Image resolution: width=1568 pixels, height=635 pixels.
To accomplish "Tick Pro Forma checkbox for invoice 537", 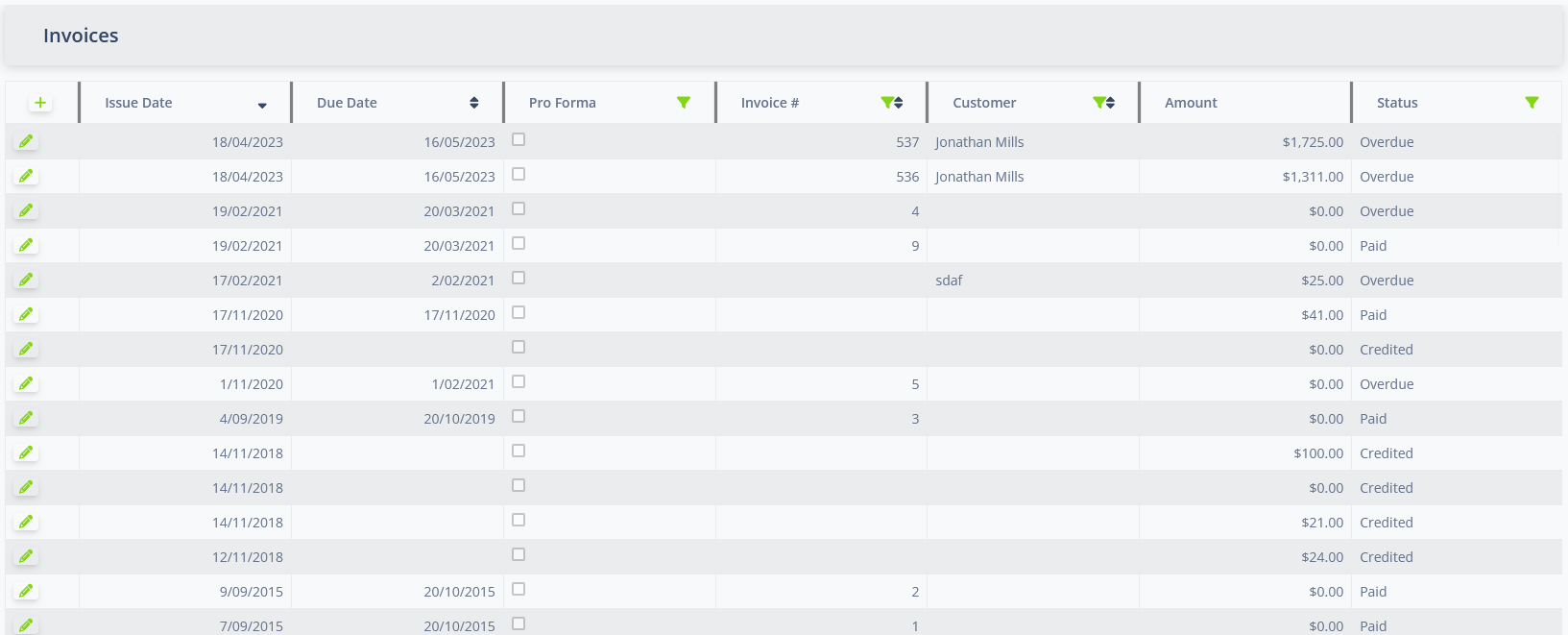I will click(x=519, y=140).
